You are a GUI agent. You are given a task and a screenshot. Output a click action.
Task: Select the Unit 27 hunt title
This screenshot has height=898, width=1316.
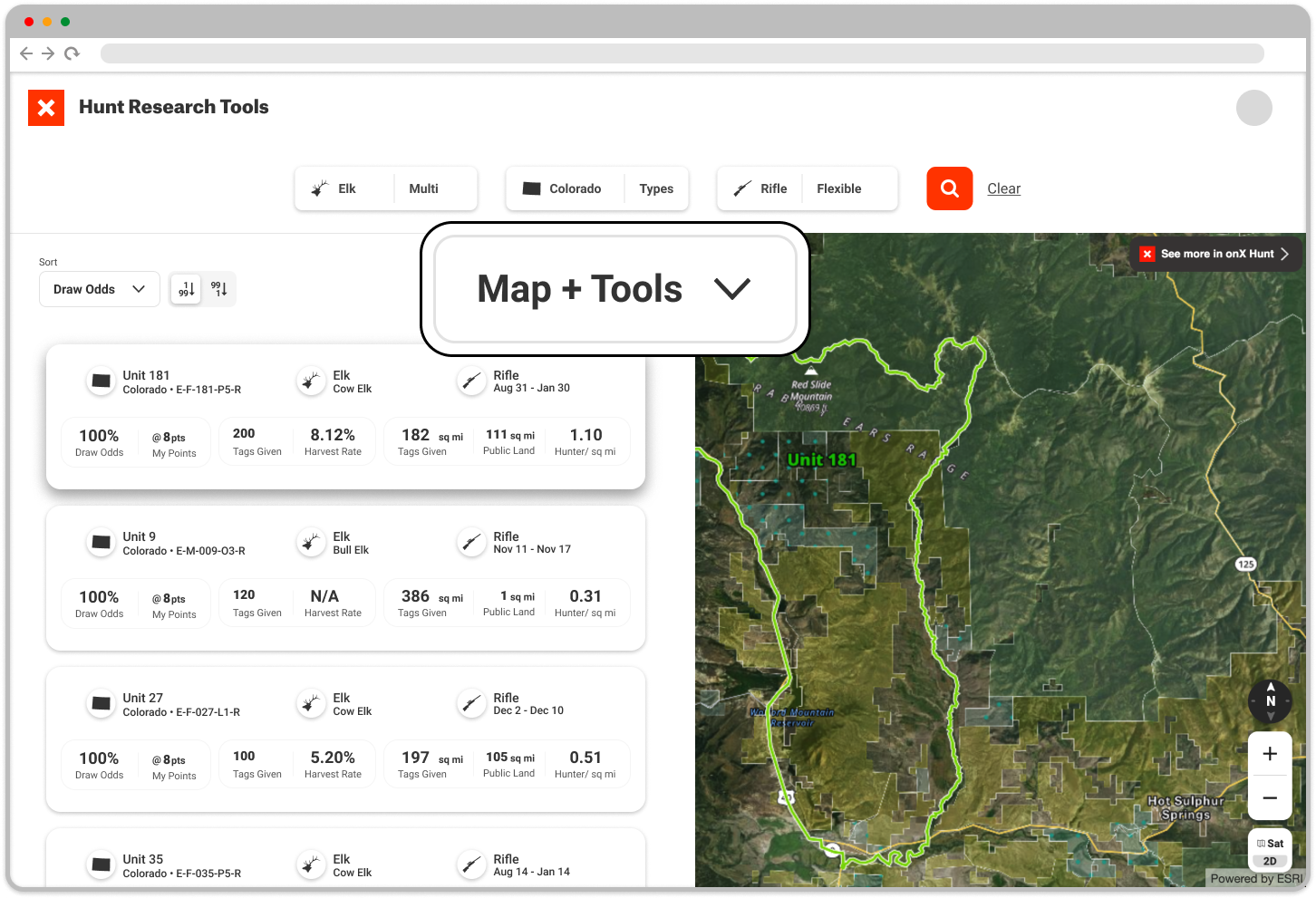tap(143, 698)
